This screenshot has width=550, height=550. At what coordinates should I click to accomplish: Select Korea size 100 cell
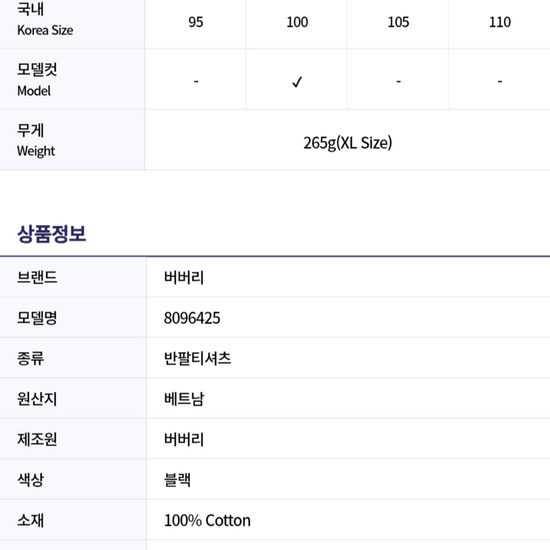coord(297,22)
